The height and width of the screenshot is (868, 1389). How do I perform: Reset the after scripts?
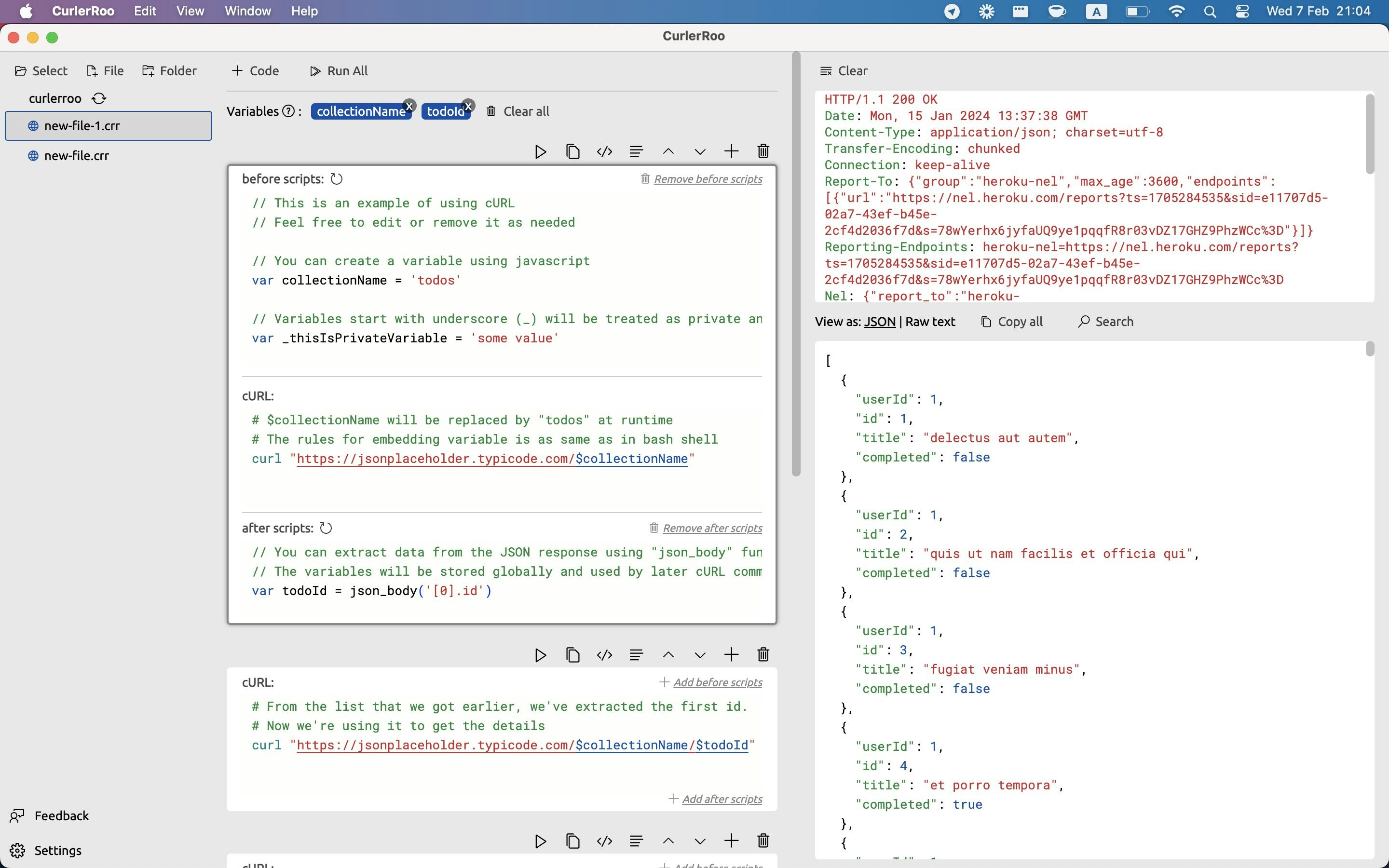click(x=326, y=528)
